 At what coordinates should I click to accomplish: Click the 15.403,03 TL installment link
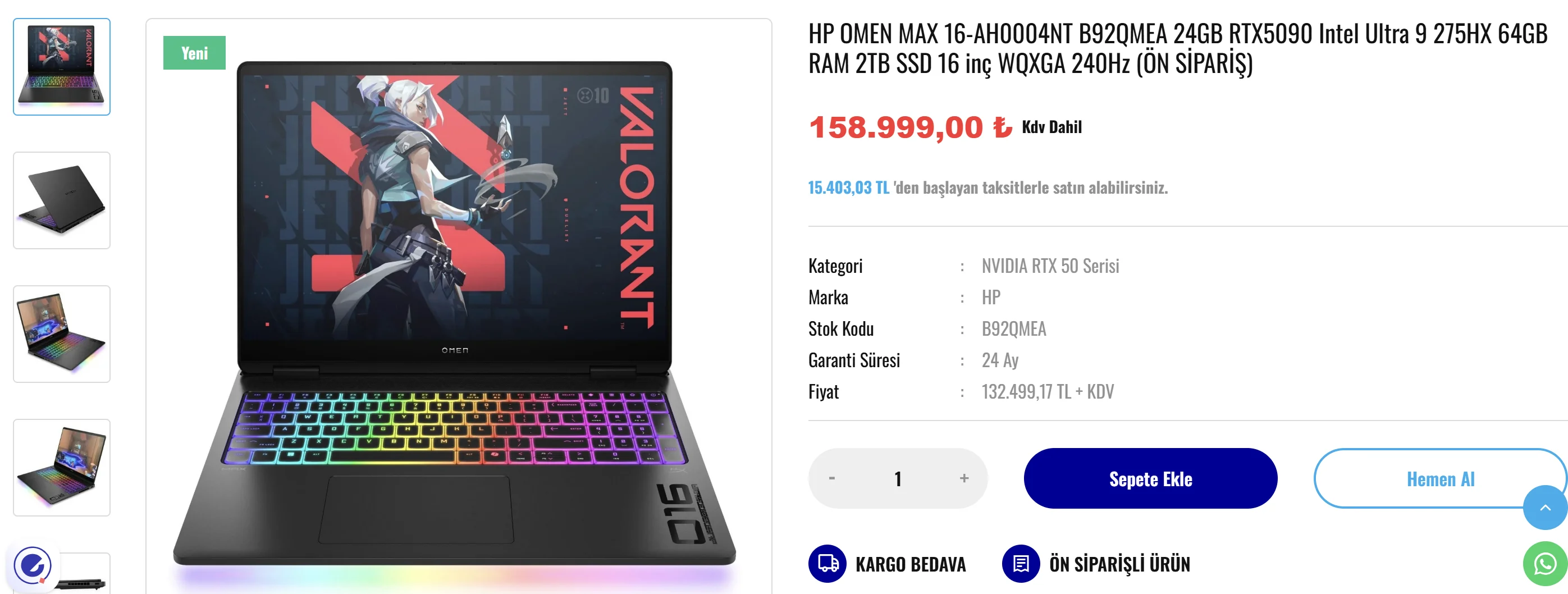click(848, 188)
